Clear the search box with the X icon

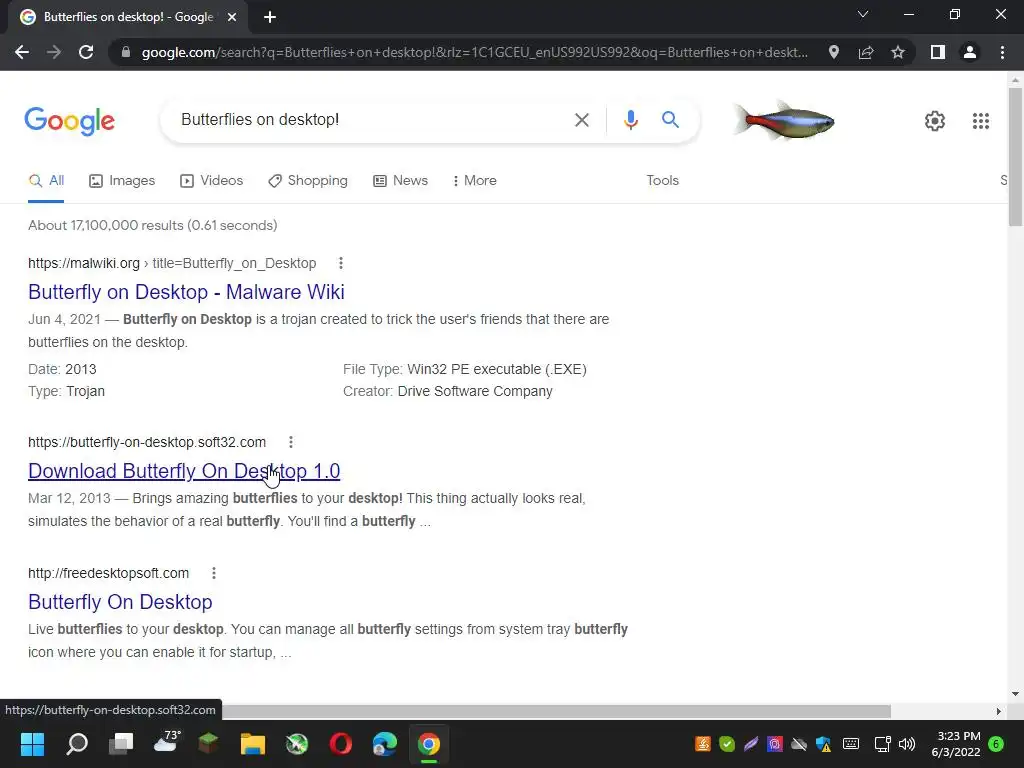pyautogui.click(x=581, y=120)
